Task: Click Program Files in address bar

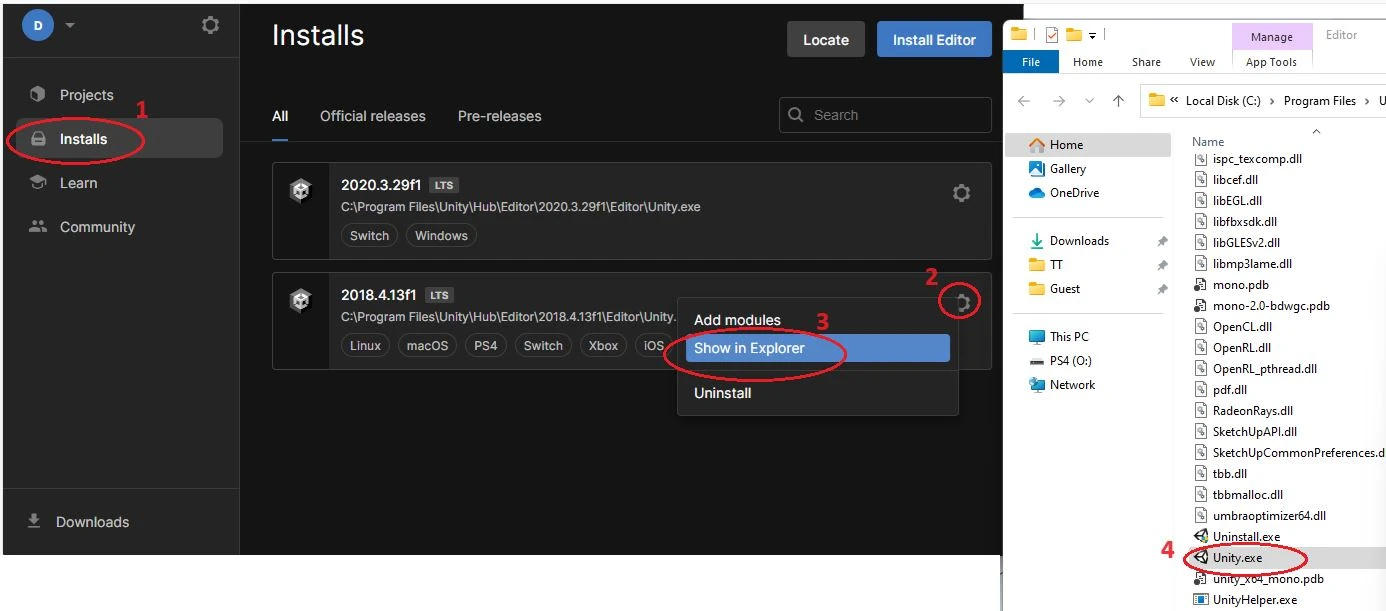Action: pos(1320,101)
